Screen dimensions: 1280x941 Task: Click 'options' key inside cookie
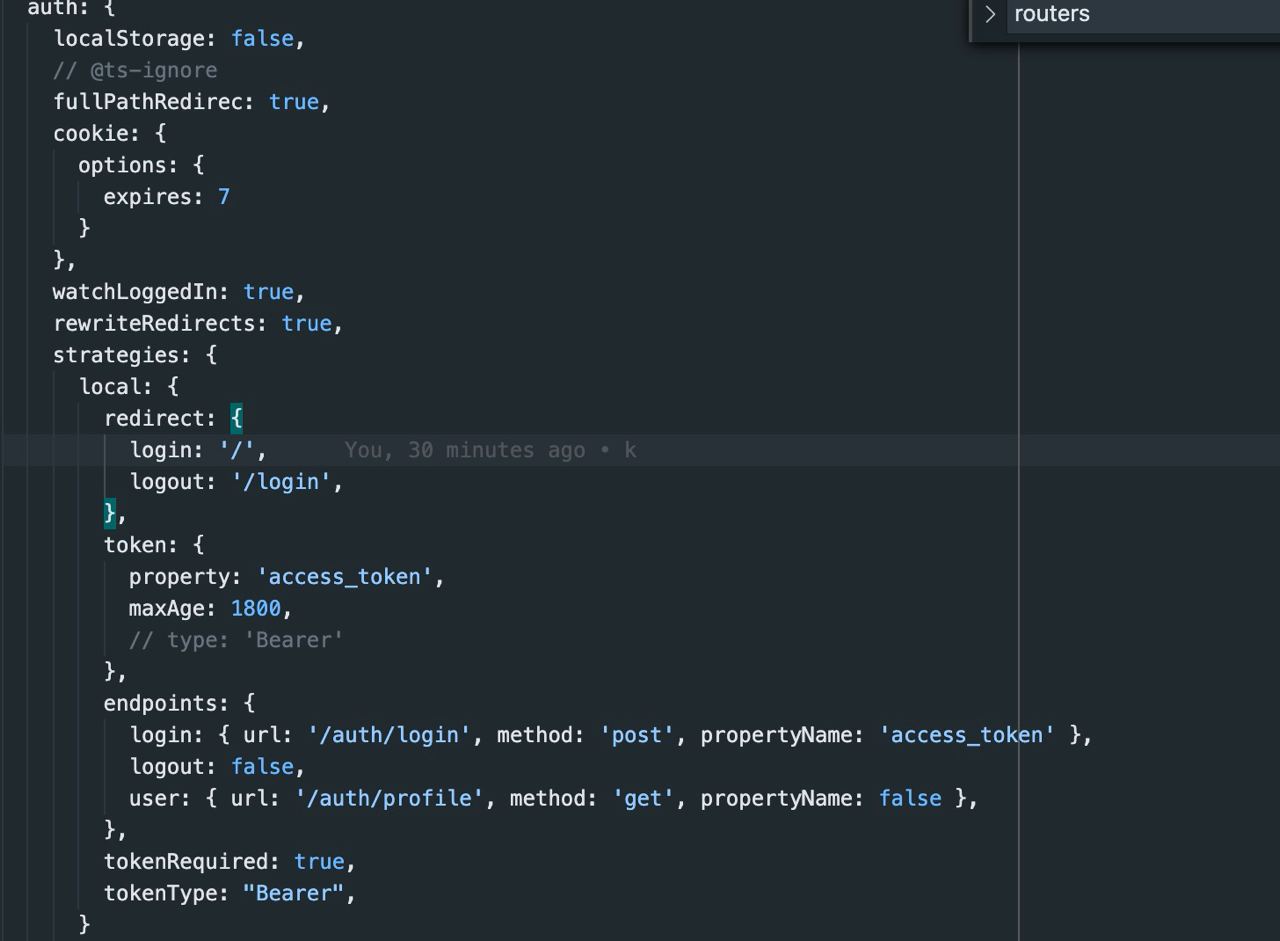point(123,165)
